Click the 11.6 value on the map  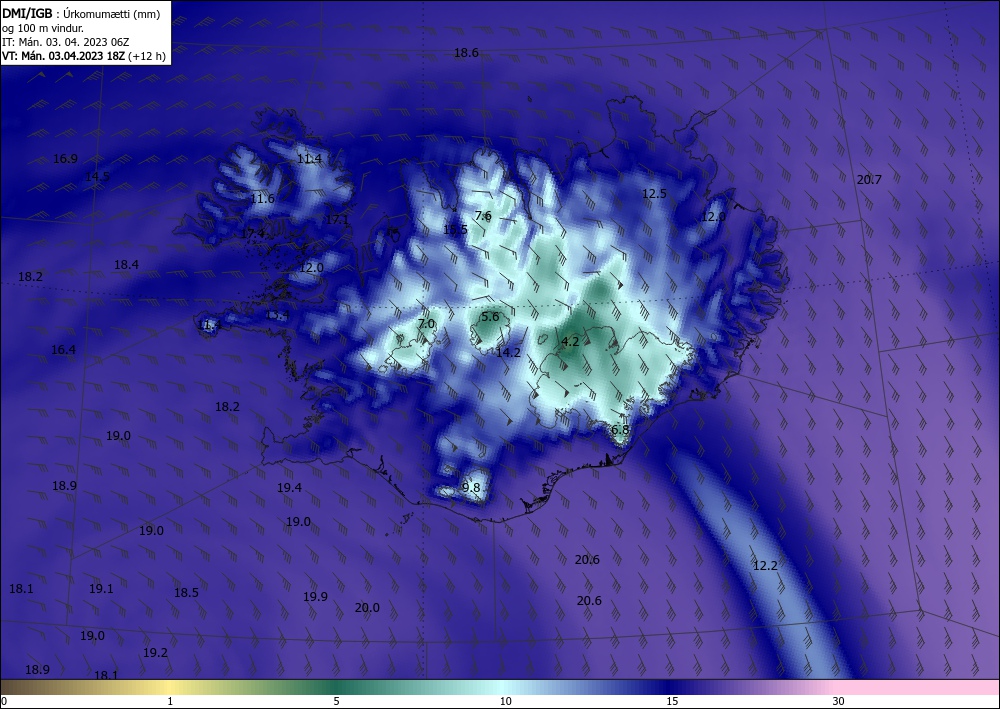click(x=262, y=199)
